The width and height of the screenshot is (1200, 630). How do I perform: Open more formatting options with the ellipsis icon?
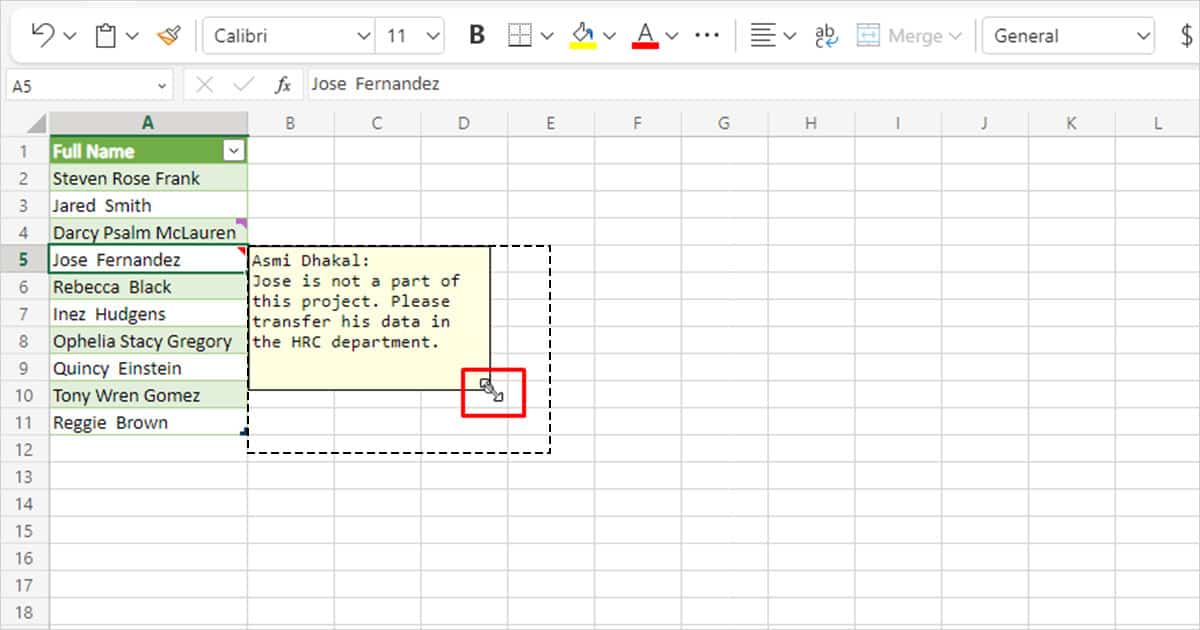(707, 33)
